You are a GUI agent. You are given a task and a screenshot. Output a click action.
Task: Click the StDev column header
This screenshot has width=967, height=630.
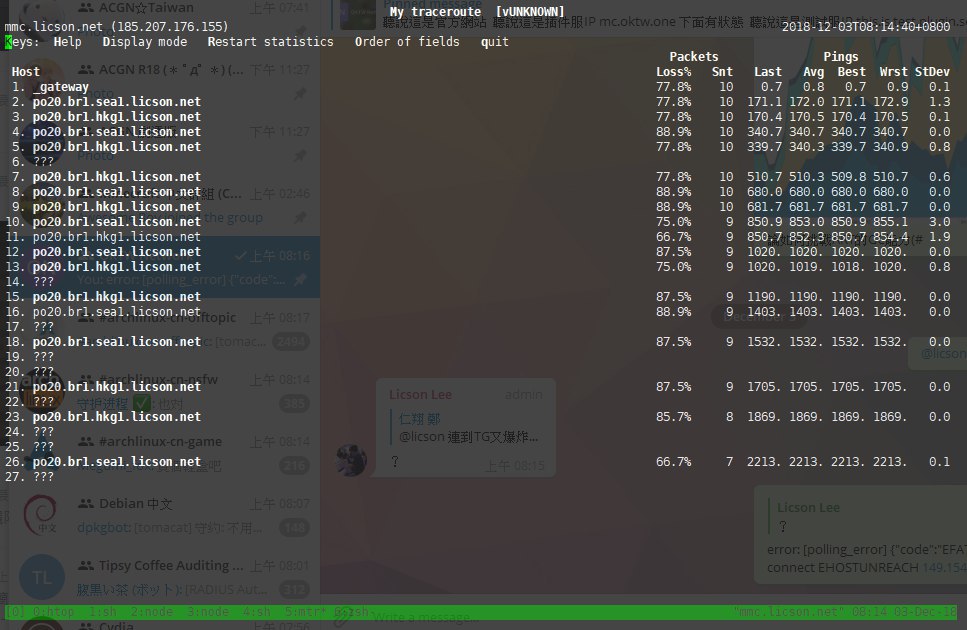click(x=932, y=72)
